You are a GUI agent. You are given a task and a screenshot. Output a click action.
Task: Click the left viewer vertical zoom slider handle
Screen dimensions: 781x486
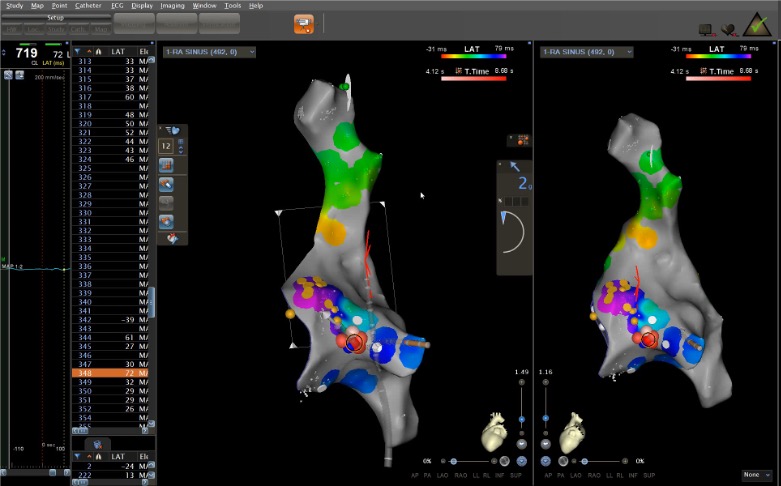tap(521, 420)
